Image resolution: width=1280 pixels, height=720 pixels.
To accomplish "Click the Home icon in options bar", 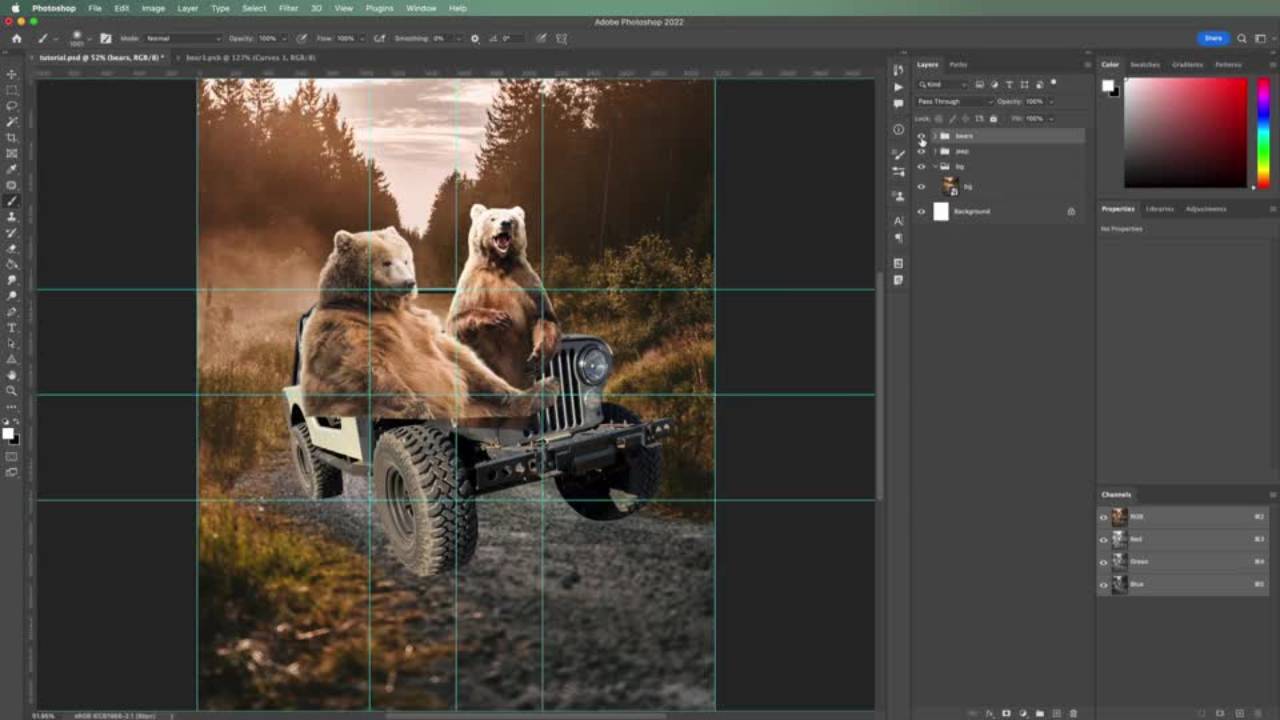I will click(x=16, y=38).
